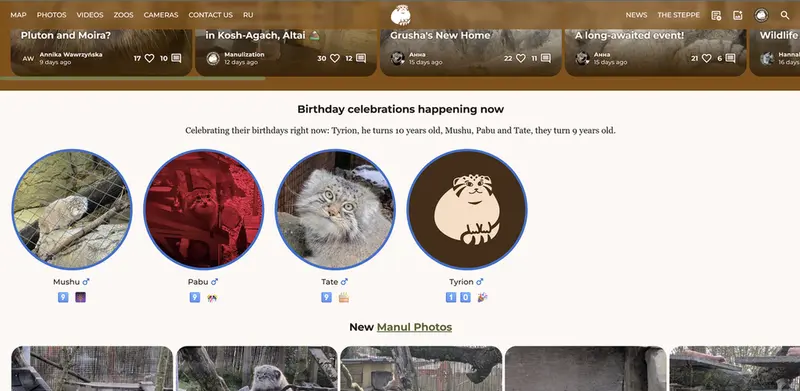The image size is (800, 391).
Task: Open Pabu's circular profile photo
Action: 204,209
